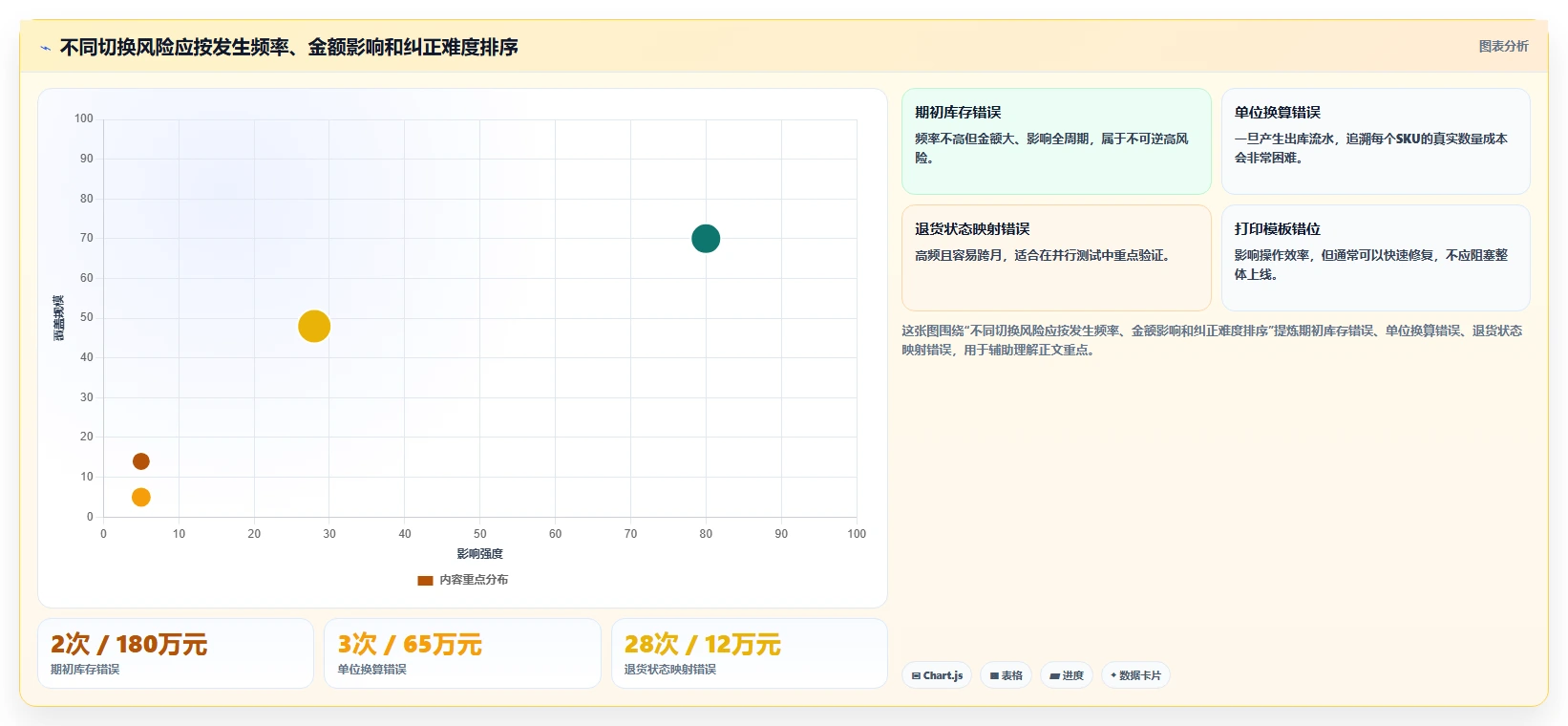Open the 打印模板错位 info card

click(x=1375, y=258)
